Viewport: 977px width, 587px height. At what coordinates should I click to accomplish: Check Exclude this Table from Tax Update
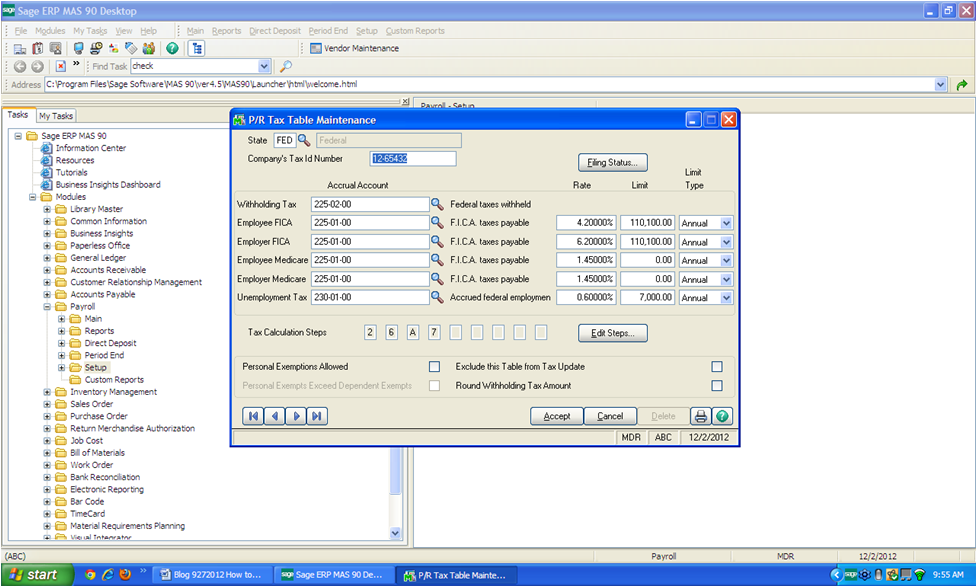716,367
